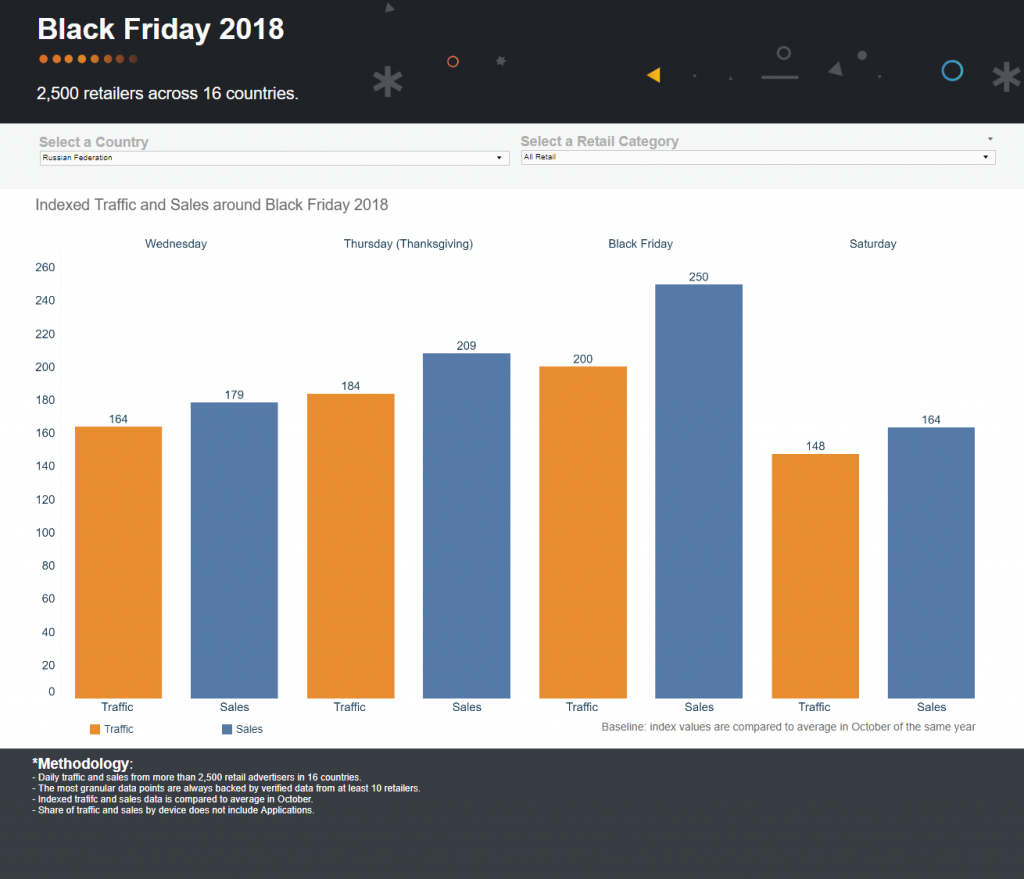Click the Thursday (Thanksgiving) column header
The width and height of the screenshot is (1024, 879).
tap(408, 244)
